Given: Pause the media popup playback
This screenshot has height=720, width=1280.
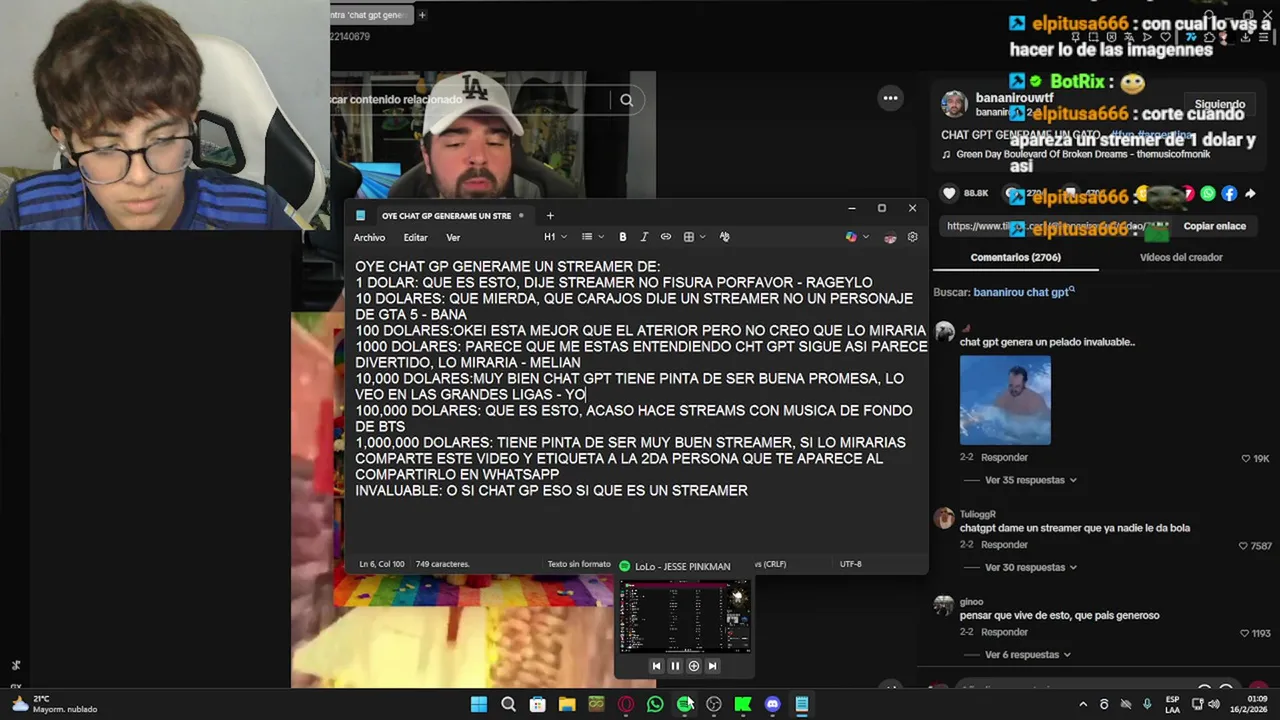Looking at the screenshot, I should pos(675,666).
